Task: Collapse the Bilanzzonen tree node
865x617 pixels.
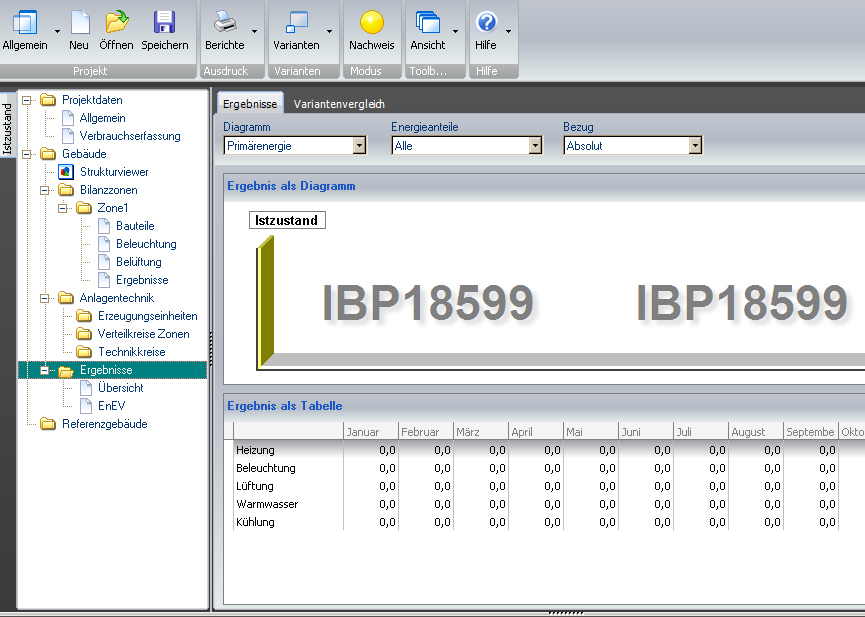Action: (x=45, y=190)
